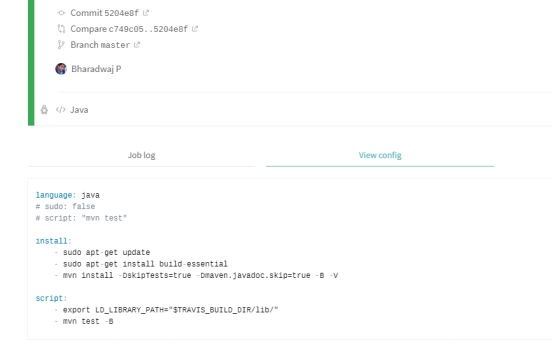Open external link icon next to Branch master
554x364 pixels.
[x=137, y=45]
